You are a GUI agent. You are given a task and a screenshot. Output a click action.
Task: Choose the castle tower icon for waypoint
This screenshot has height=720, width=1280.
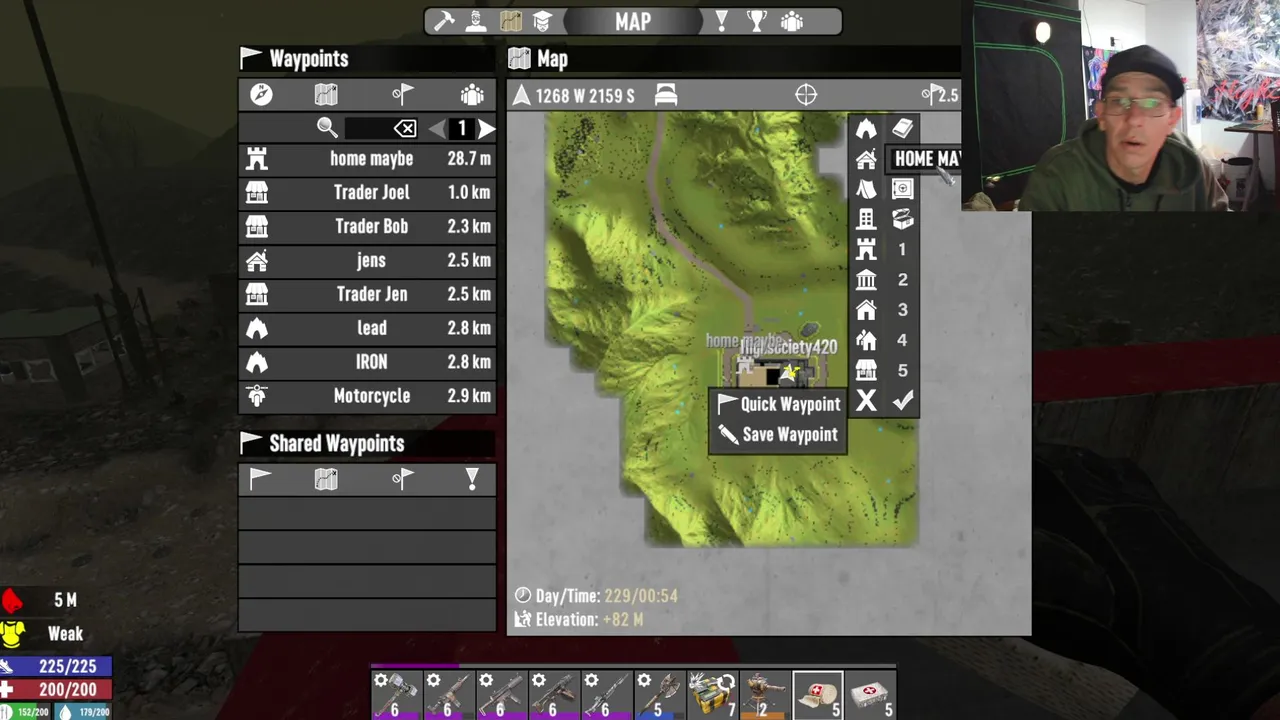pyautogui.click(x=866, y=249)
